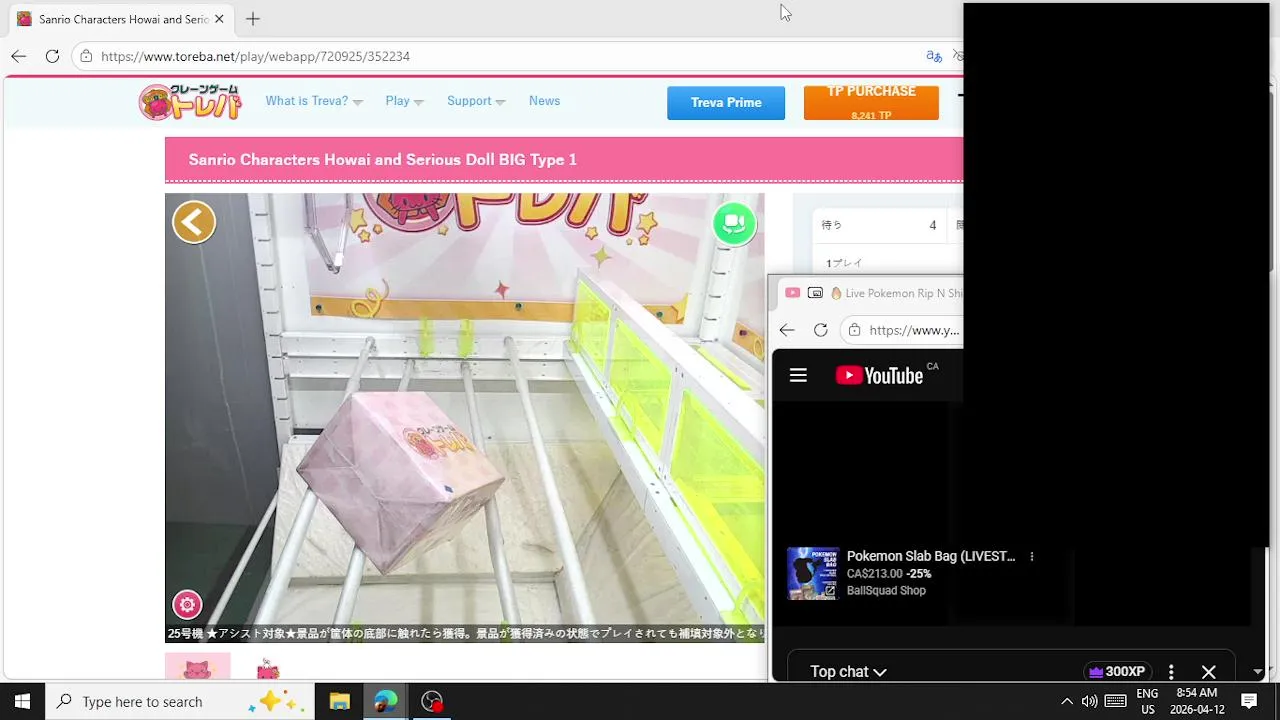This screenshot has width=1280, height=720.
Task: Click the 300XP crown badge
Action: tap(1117, 672)
